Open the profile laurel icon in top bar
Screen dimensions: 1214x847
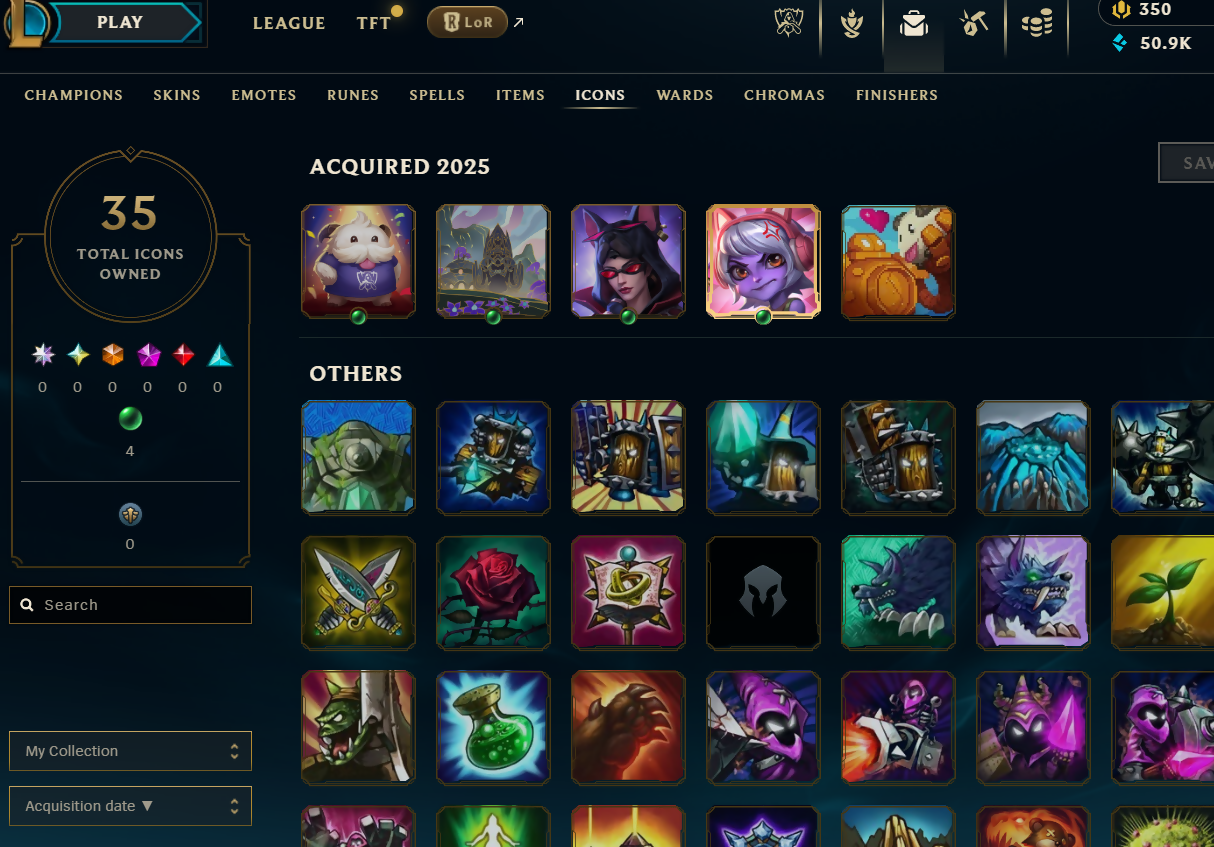(x=852, y=23)
